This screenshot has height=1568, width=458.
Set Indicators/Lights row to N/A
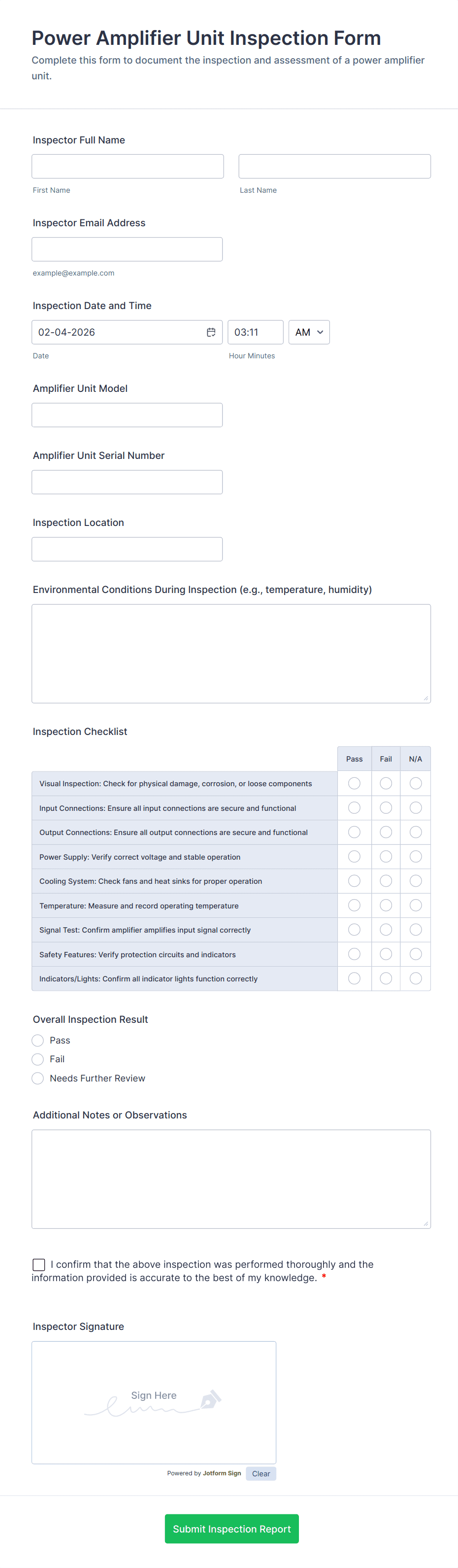click(416, 978)
